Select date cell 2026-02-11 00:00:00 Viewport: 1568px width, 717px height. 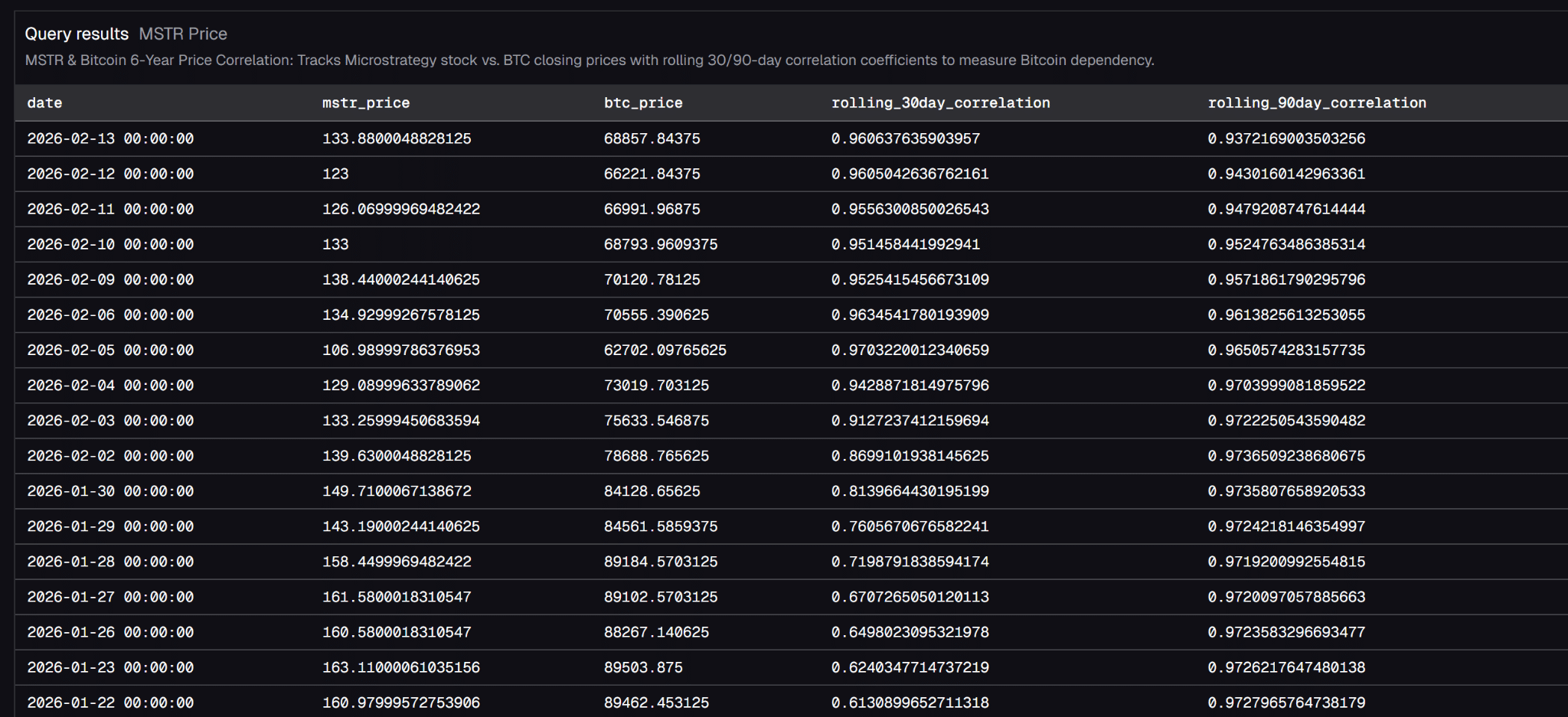pyautogui.click(x=110, y=209)
